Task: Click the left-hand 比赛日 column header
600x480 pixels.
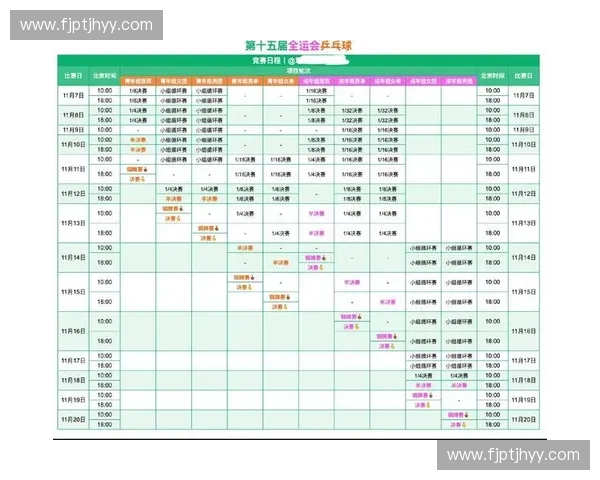Action: (x=73, y=76)
